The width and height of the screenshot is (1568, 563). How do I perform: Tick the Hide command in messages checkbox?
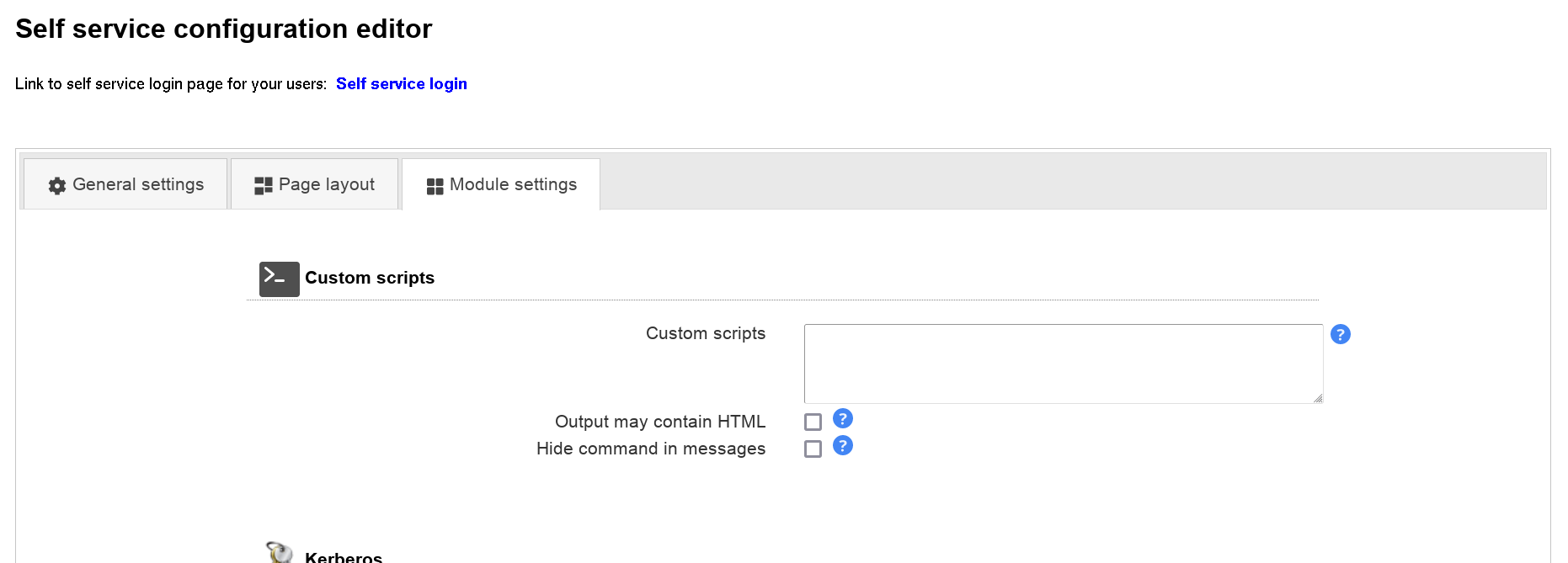pos(813,449)
